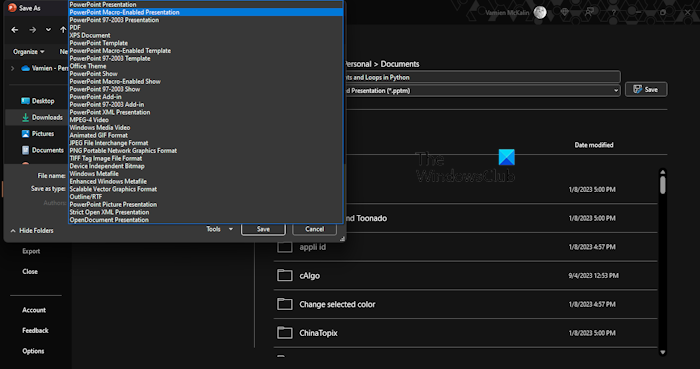The width and height of the screenshot is (700, 369).
Task: Click Save button in PowerPoint backstage
Action: 646,90
